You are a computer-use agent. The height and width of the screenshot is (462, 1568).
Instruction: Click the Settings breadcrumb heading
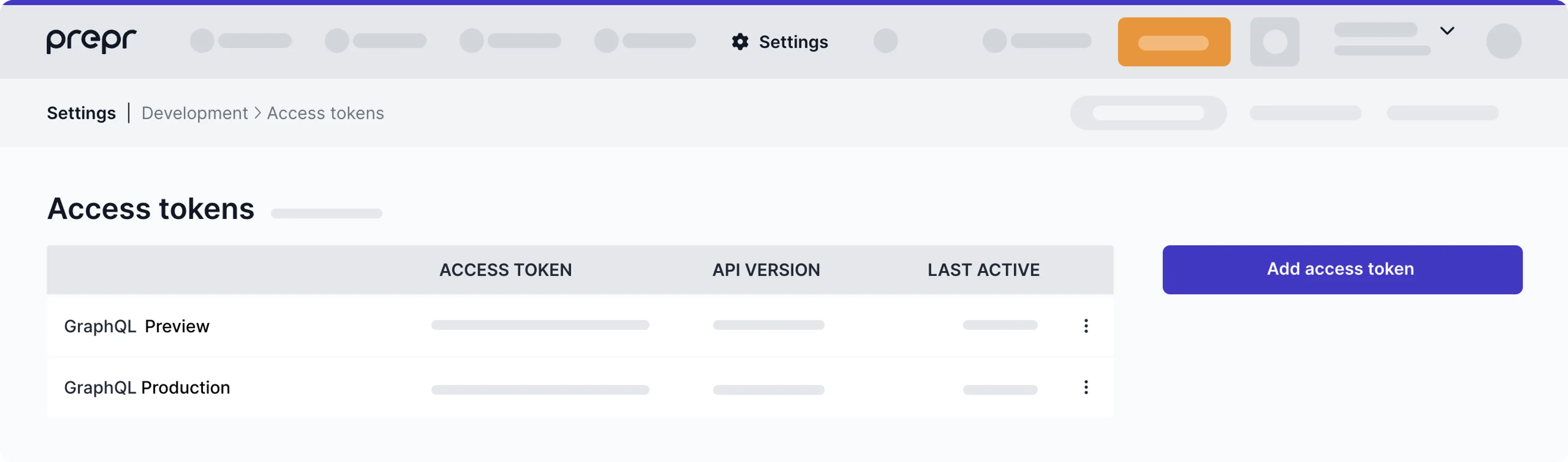click(81, 113)
